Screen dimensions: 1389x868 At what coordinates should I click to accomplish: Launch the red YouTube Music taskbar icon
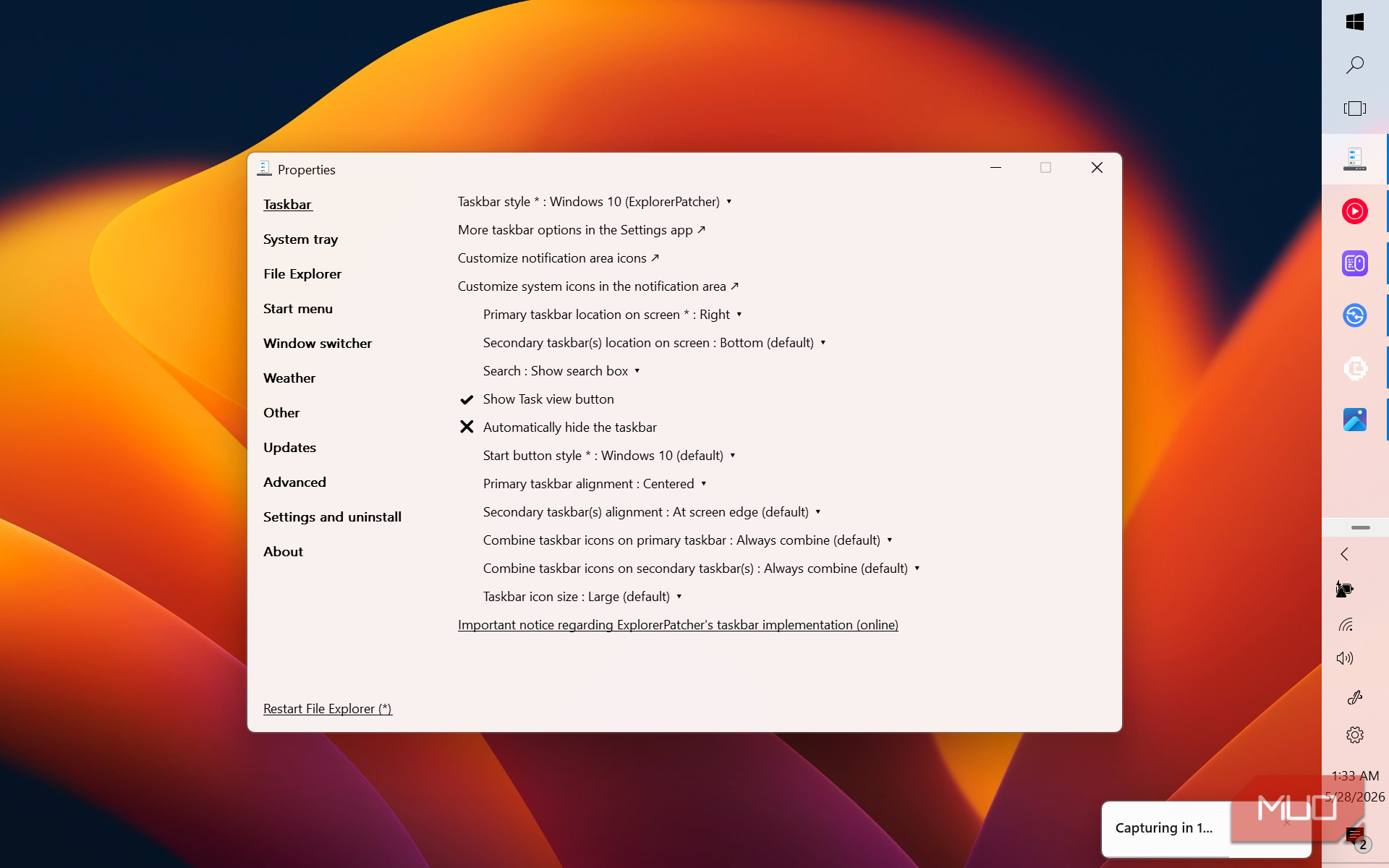pyautogui.click(x=1355, y=211)
